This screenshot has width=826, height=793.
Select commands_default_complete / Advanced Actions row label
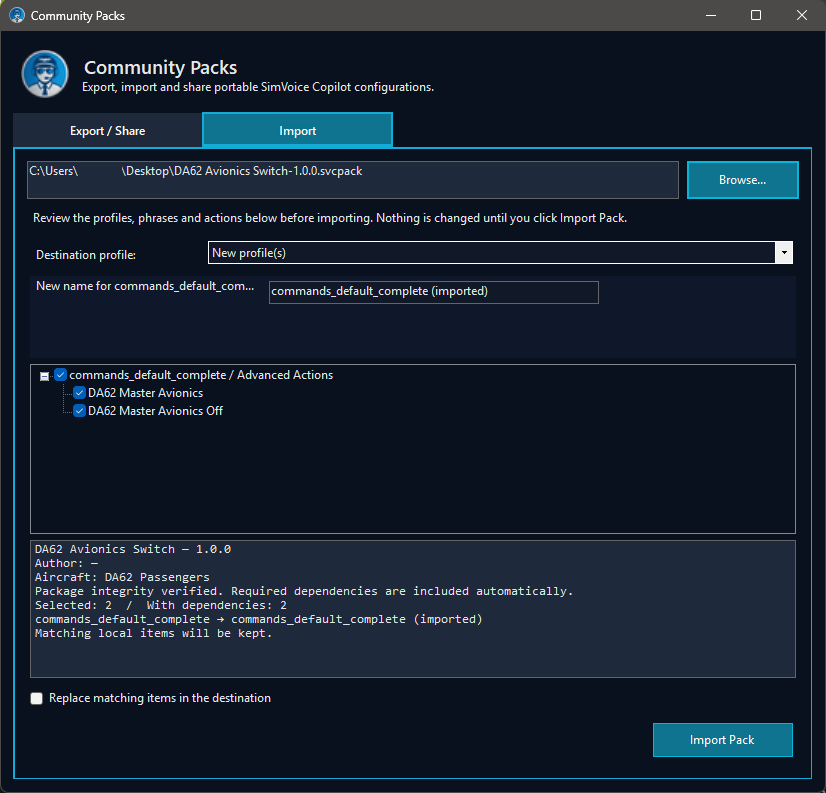coord(201,375)
